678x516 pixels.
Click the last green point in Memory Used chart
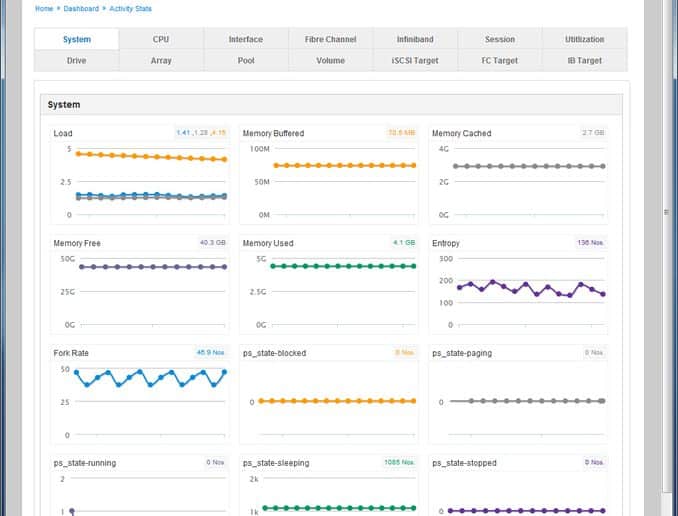pos(413,266)
